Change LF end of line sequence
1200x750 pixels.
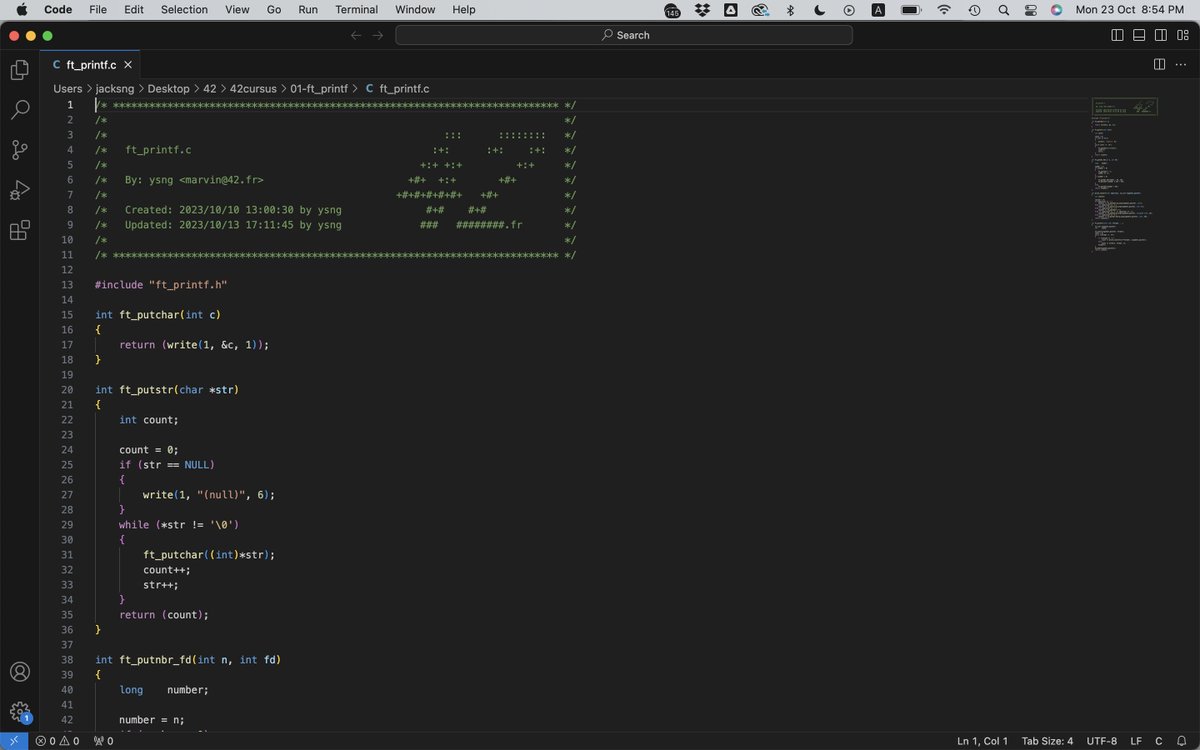click(1136, 741)
